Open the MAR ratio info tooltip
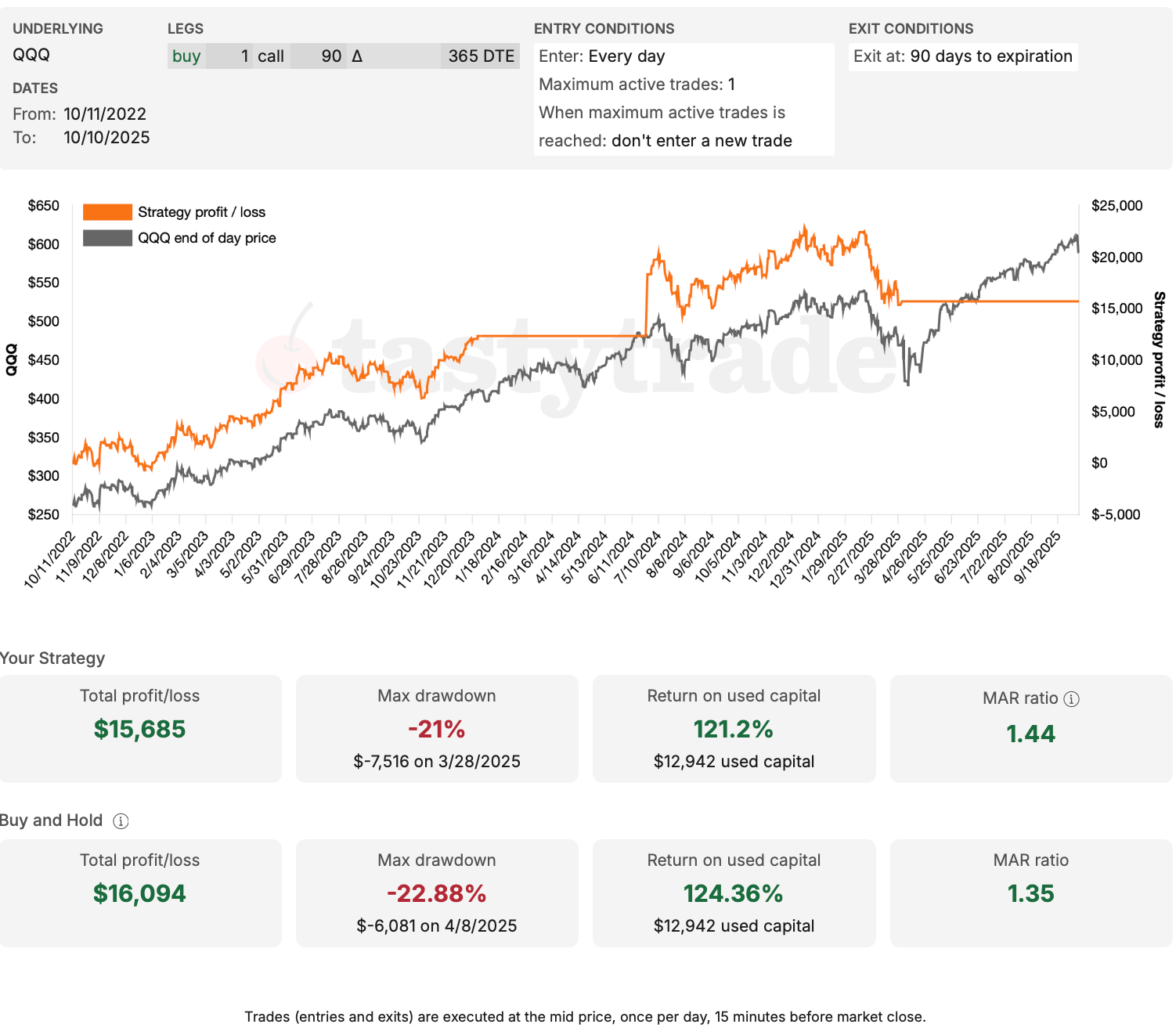1176x1035 pixels. click(1073, 698)
